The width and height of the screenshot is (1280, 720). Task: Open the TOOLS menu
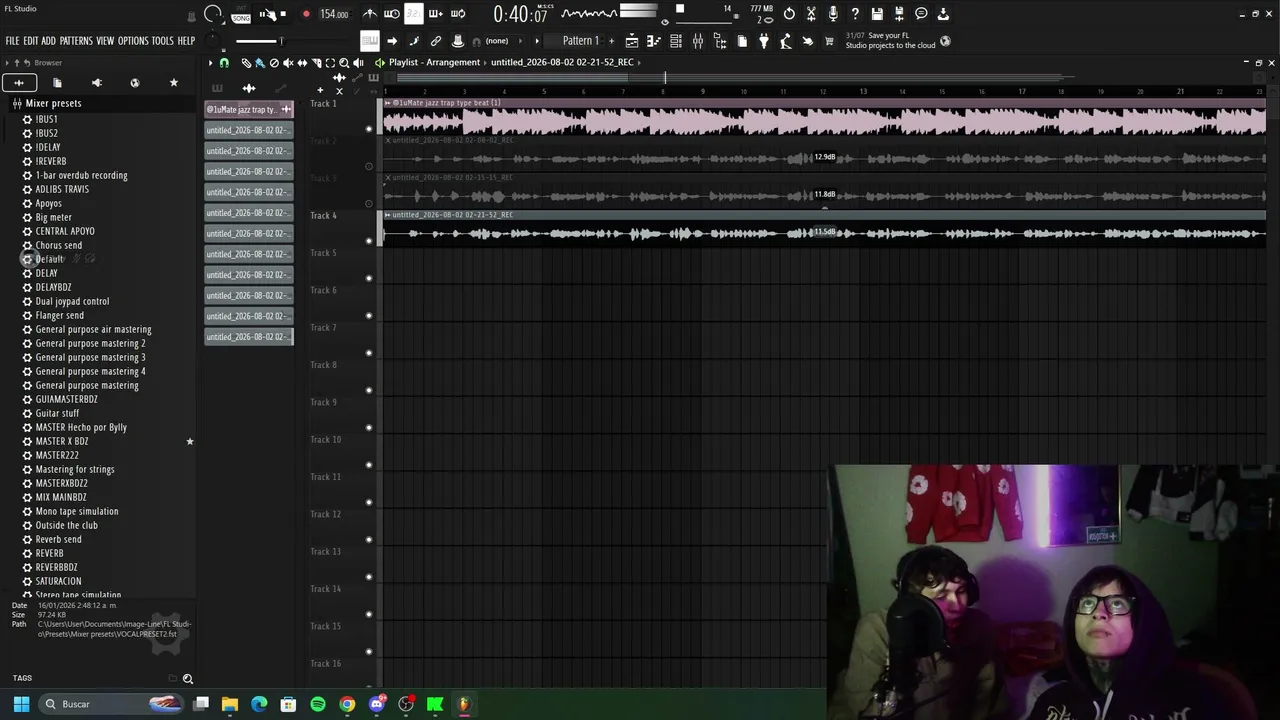162,41
